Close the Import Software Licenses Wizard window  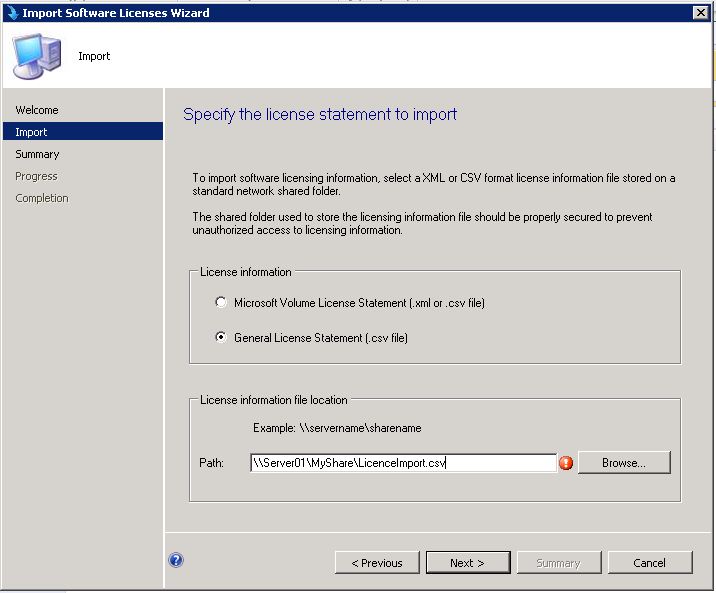(701, 12)
